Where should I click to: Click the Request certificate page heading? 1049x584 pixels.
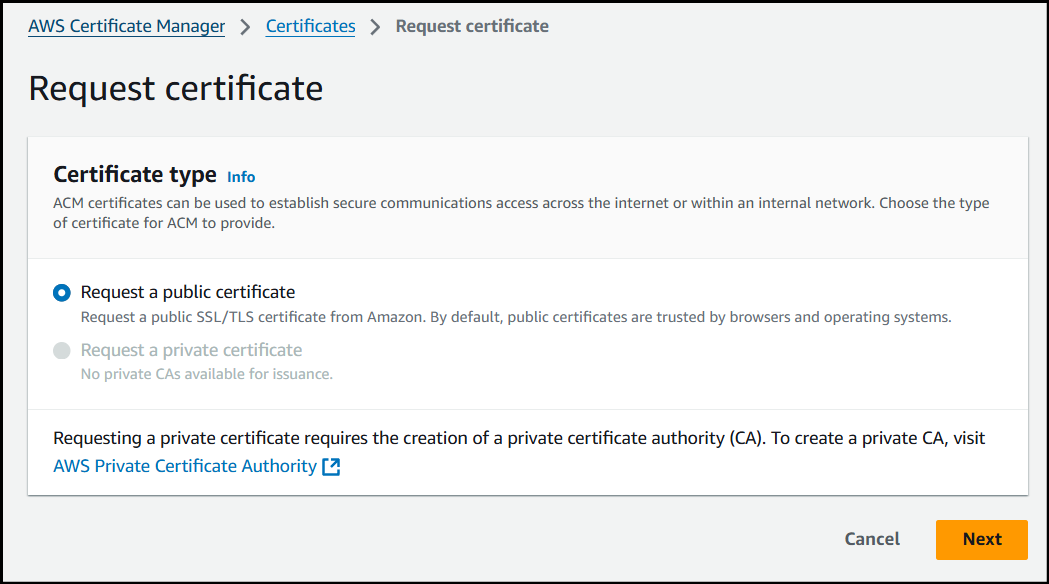pyautogui.click(x=176, y=88)
